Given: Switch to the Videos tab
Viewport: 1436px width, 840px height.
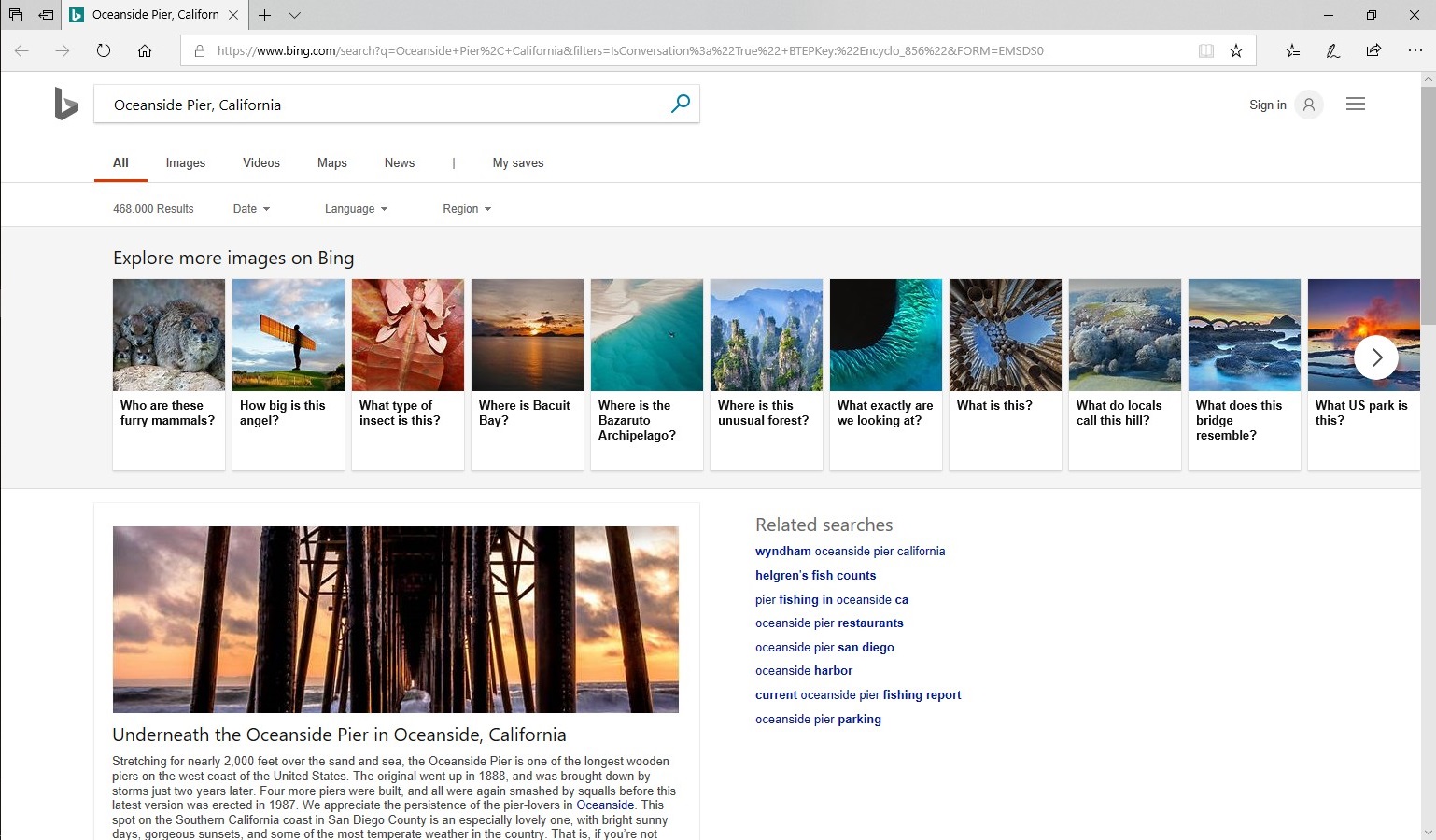Looking at the screenshot, I should pos(261,162).
